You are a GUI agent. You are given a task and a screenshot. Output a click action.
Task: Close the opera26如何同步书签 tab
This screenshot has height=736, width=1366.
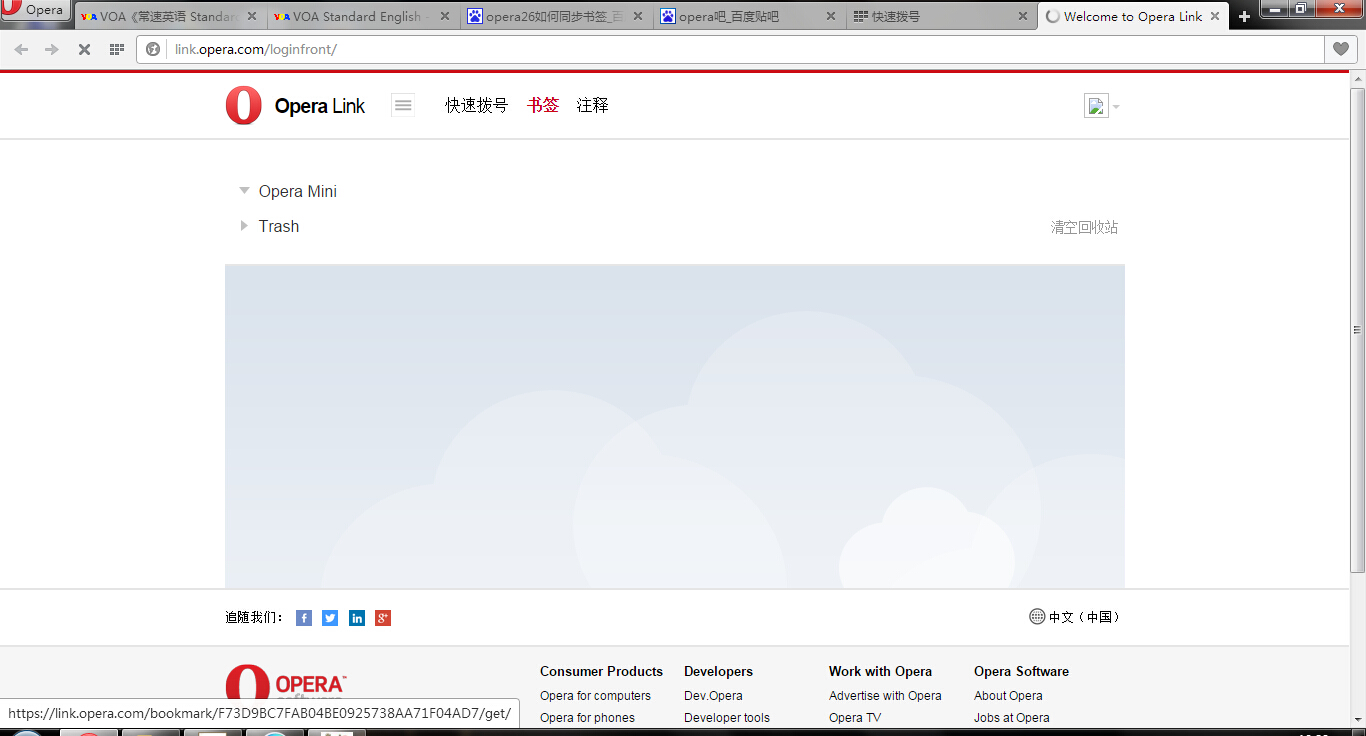pos(636,16)
